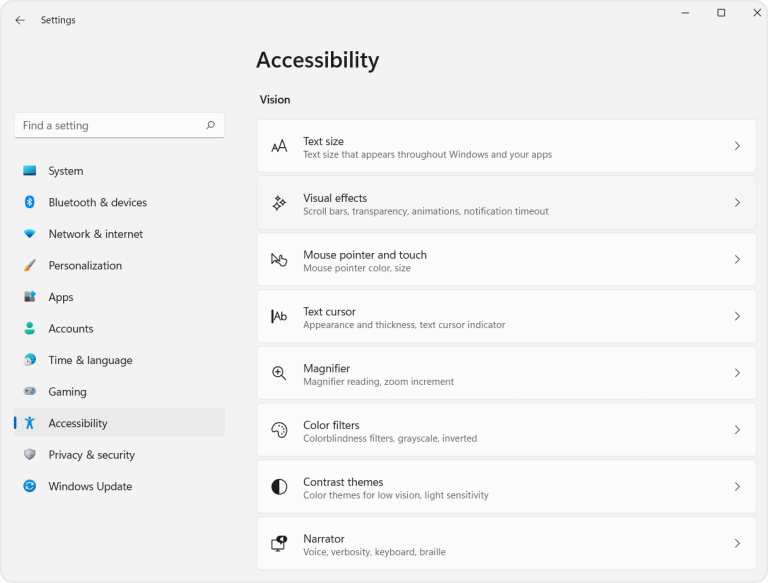Click the Privacy & security shield icon

pyautogui.click(x=29, y=454)
